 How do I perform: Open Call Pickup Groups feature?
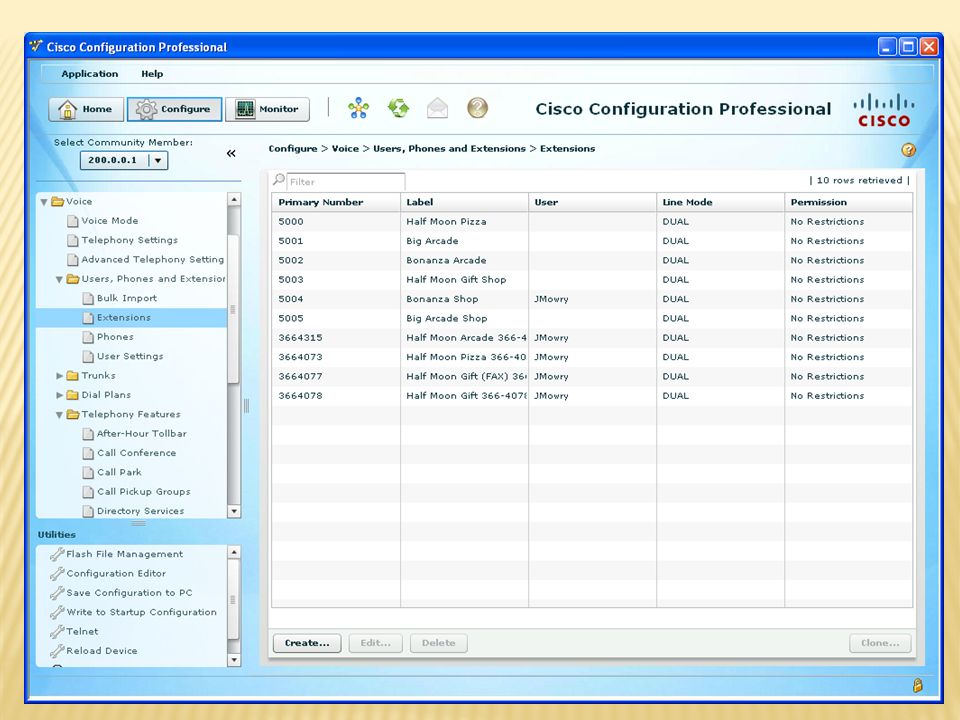143,492
